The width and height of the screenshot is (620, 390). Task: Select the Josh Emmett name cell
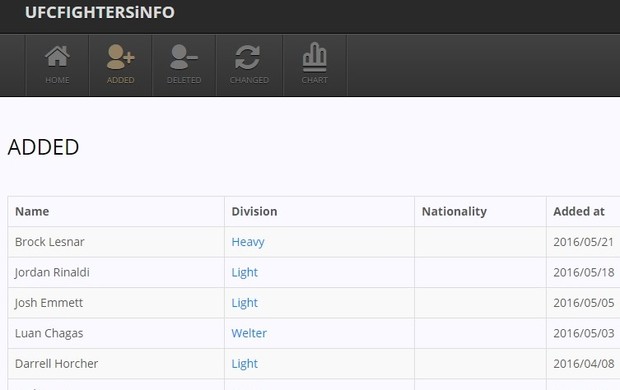[x=116, y=303]
